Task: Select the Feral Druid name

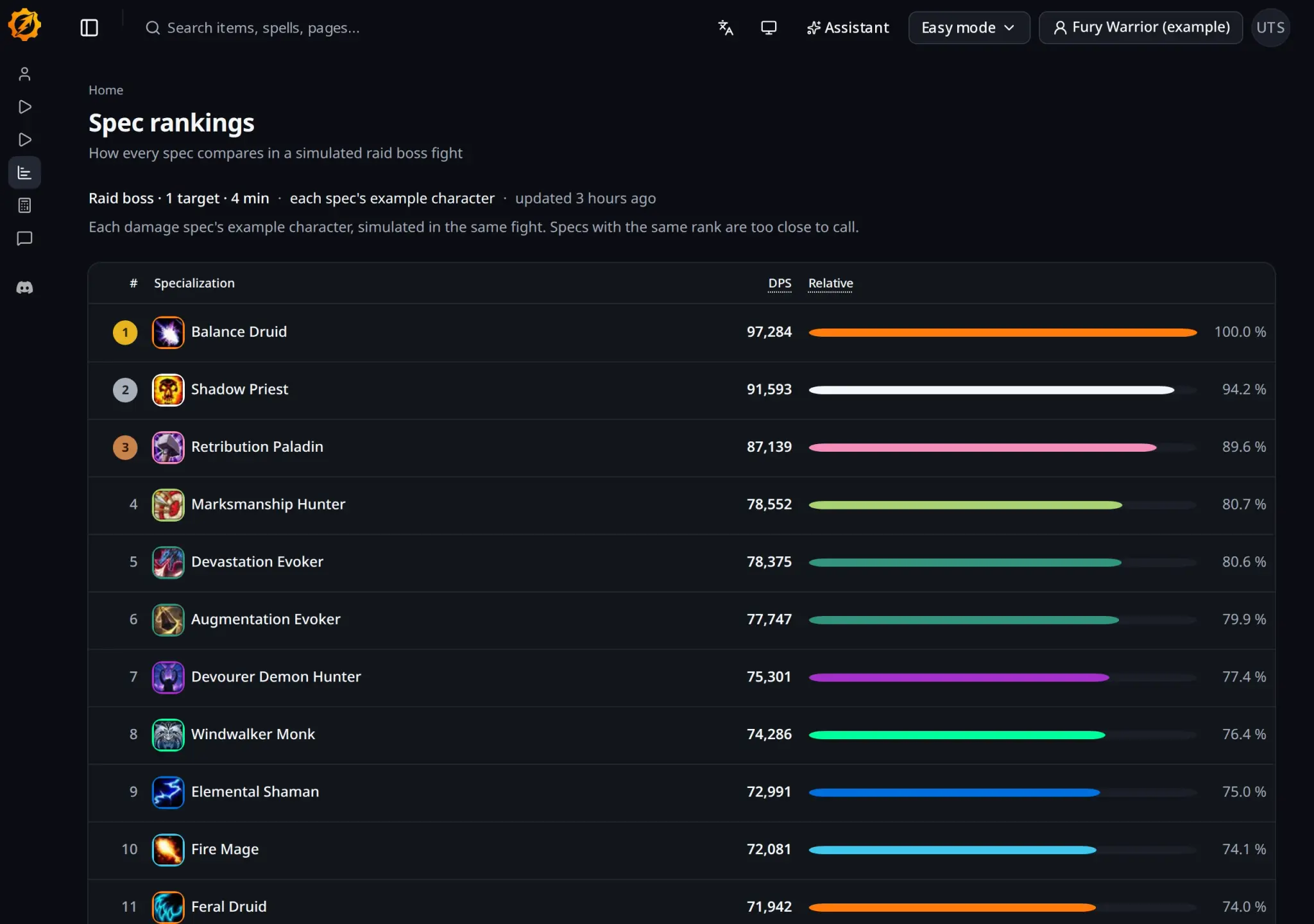Action: tap(228, 907)
